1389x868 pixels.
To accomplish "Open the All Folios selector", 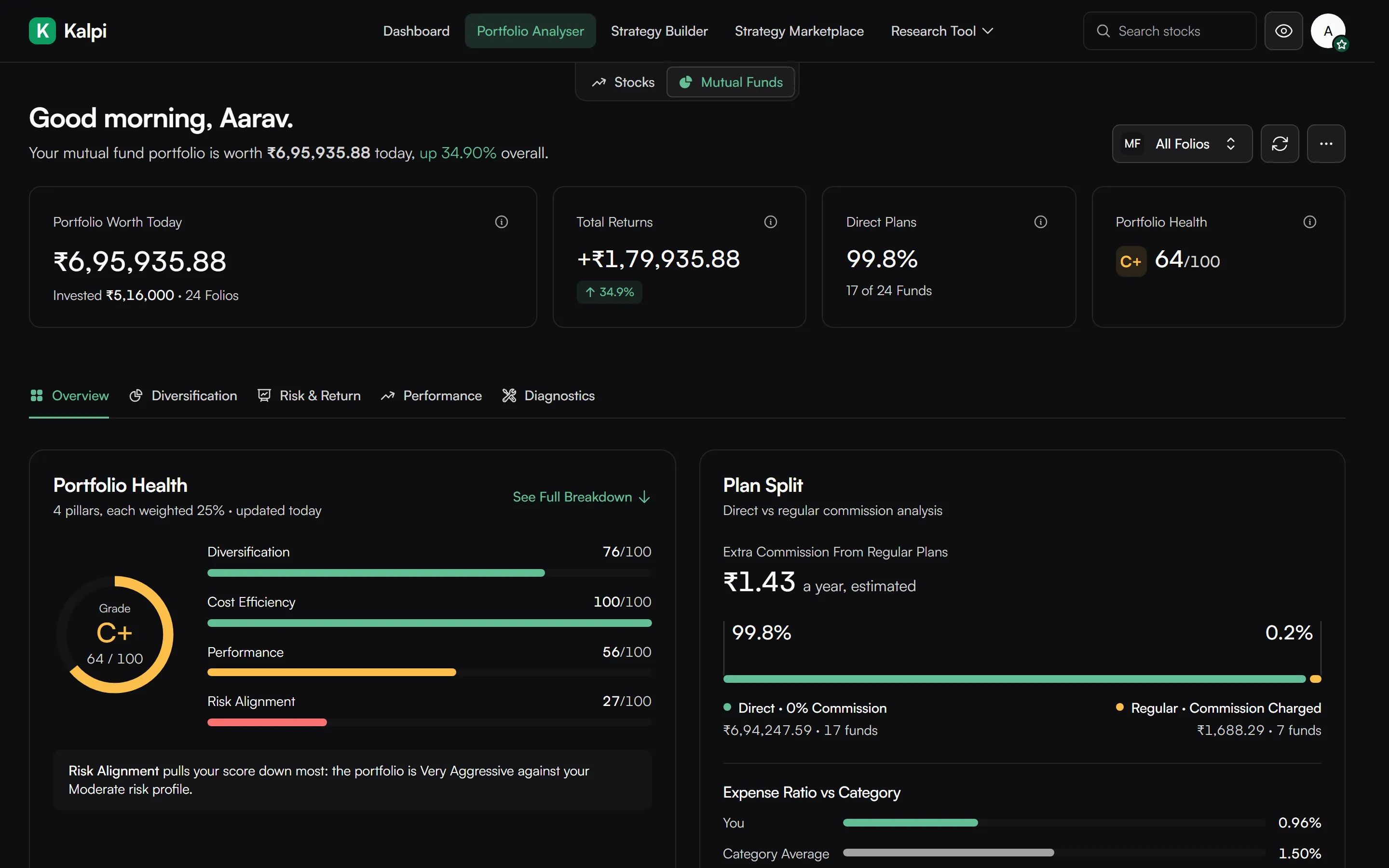I will click(x=1182, y=144).
